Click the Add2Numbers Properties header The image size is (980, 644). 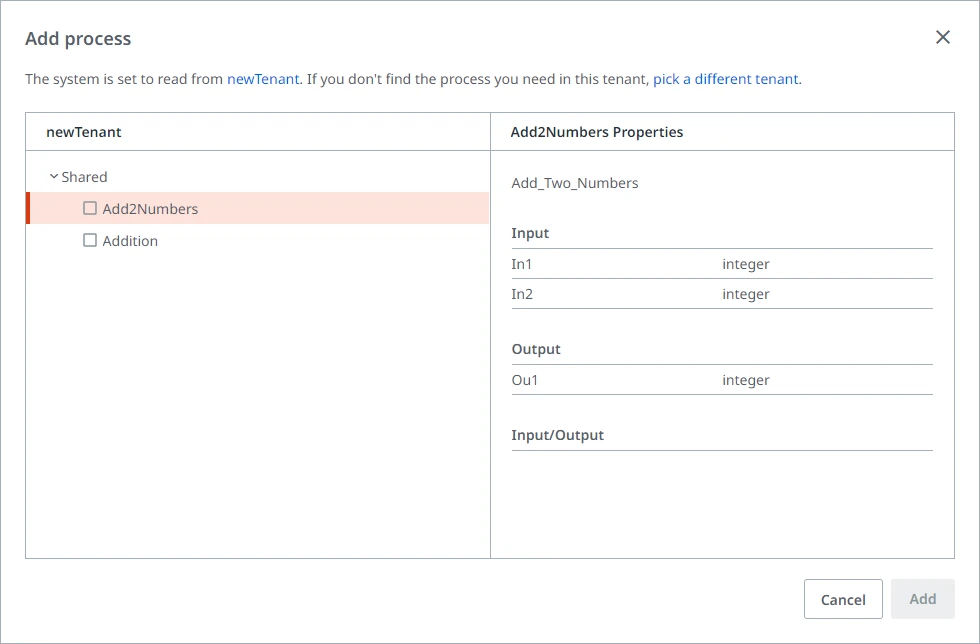[597, 132]
